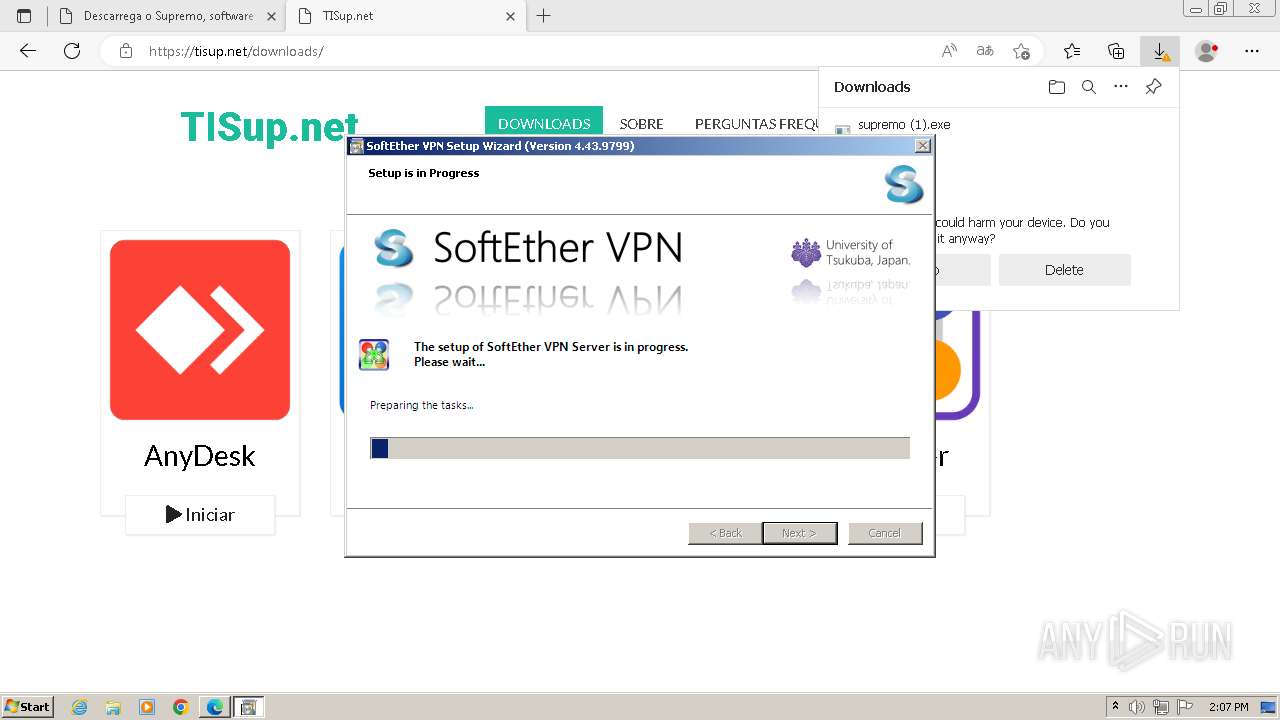Open Edge Settings and more menu
The image size is (1280, 720).
tap(1252, 51)
